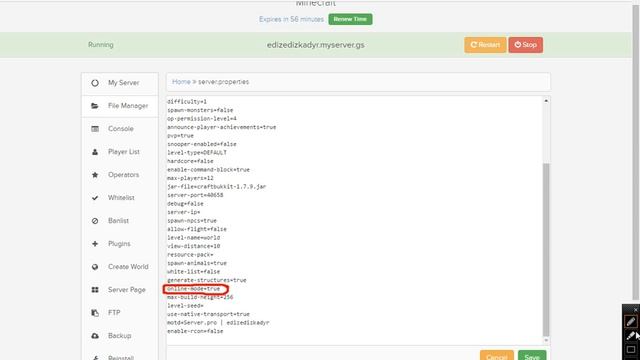
Task: Click the hardcore=false line
Action: (190, 161)
